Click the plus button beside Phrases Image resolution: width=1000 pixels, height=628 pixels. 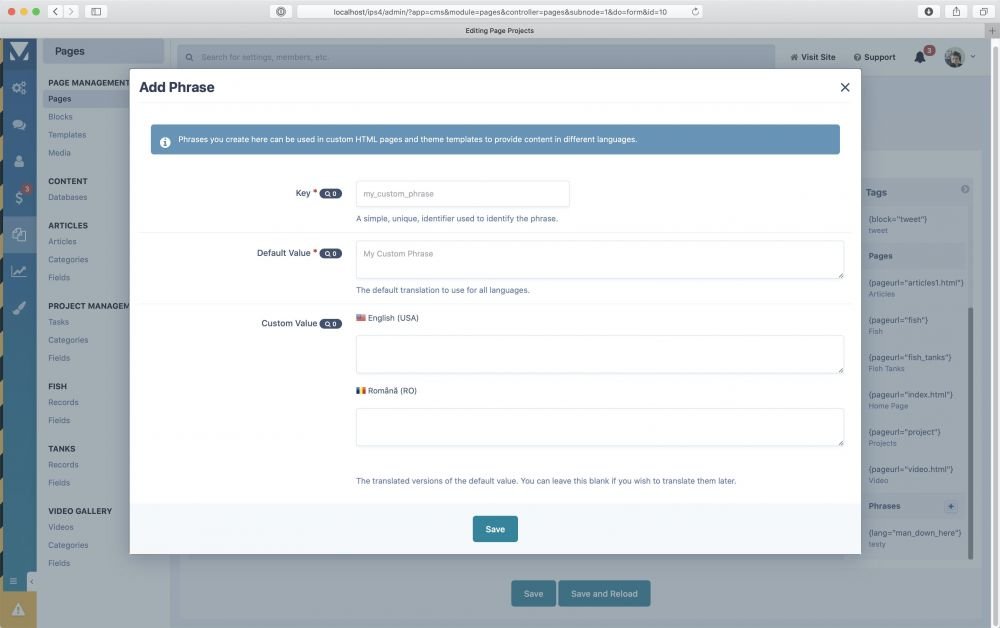(x=951, y=506)
